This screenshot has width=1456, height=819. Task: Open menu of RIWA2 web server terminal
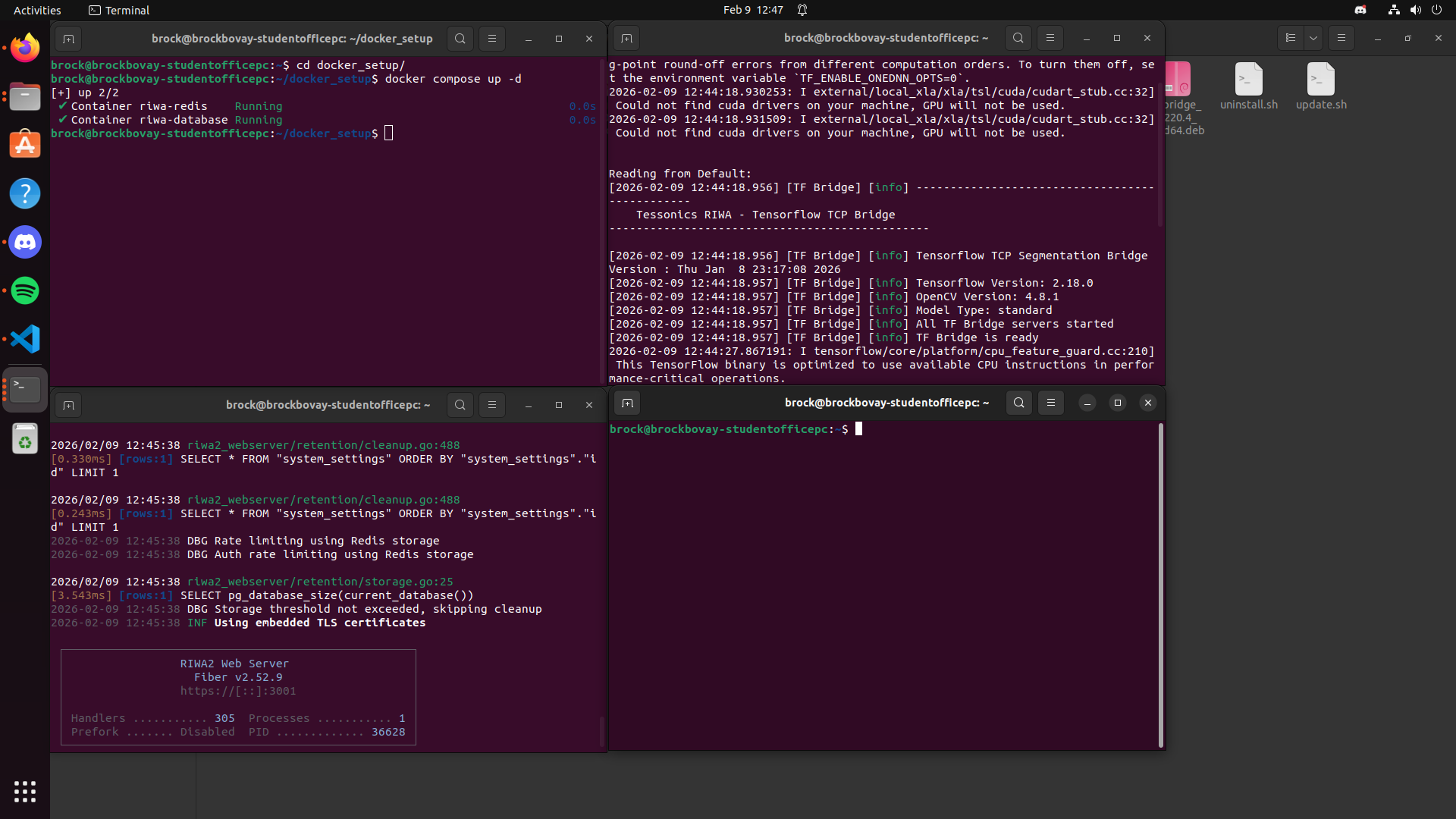[492, 405]
